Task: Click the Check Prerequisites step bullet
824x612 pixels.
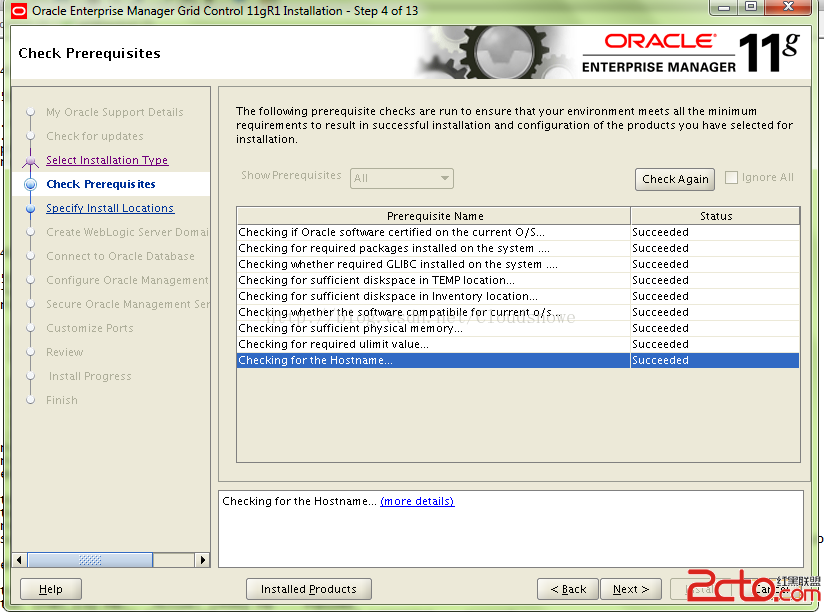Action: pyautogui.click(x=30, y=184)
